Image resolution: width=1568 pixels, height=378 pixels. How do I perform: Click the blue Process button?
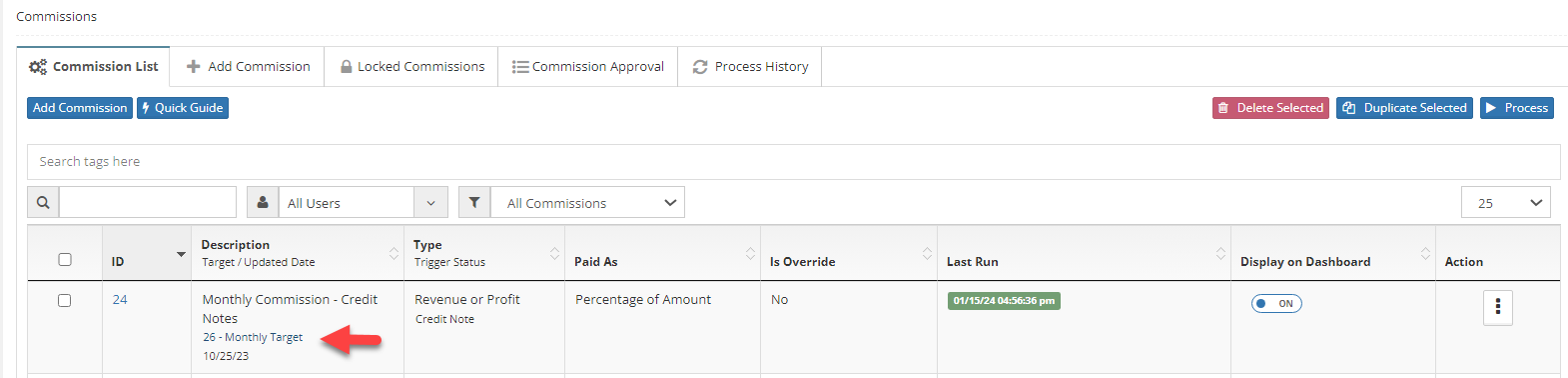[1517, 108]
